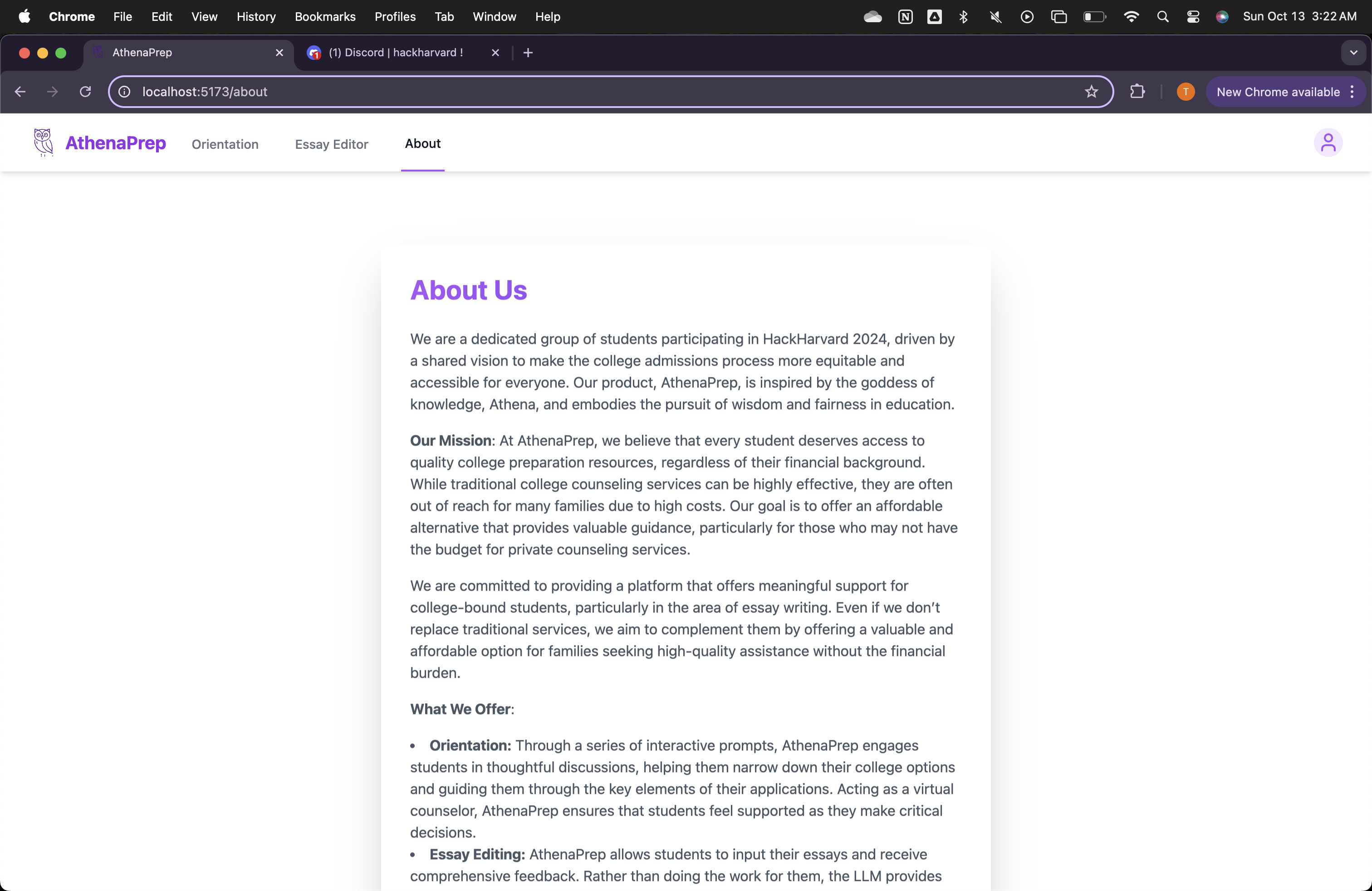Bookmark this page with the star icon
This screenshot has width=1372, height=891.
[x=1091, y=92]
